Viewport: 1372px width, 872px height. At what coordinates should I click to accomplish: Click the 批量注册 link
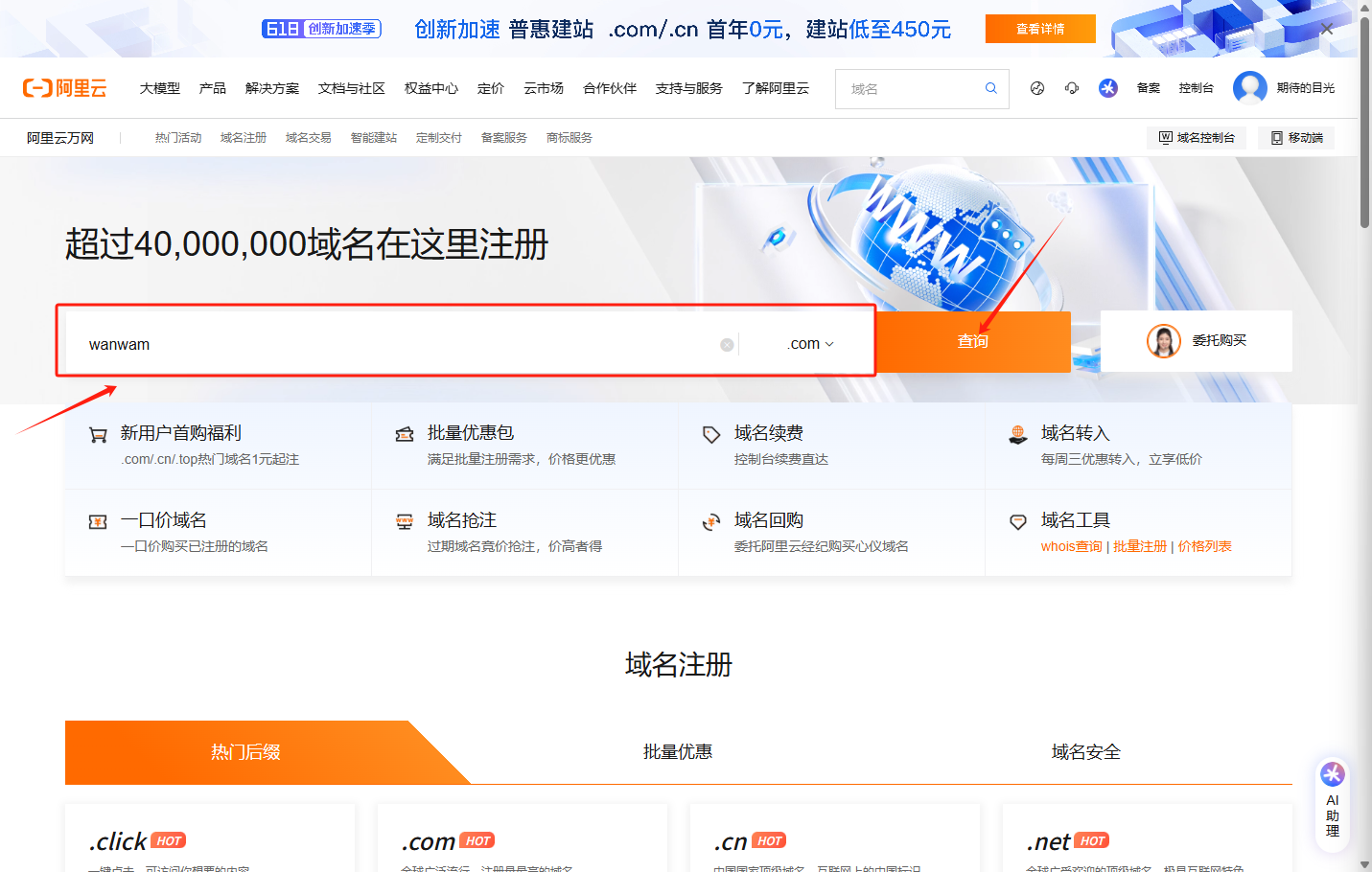point(1140,546)
